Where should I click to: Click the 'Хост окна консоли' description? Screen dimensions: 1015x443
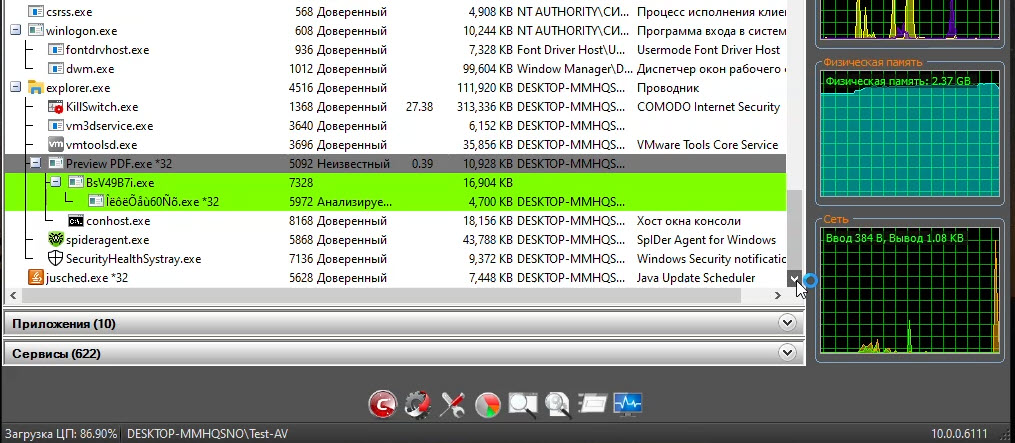click(689, 221)
